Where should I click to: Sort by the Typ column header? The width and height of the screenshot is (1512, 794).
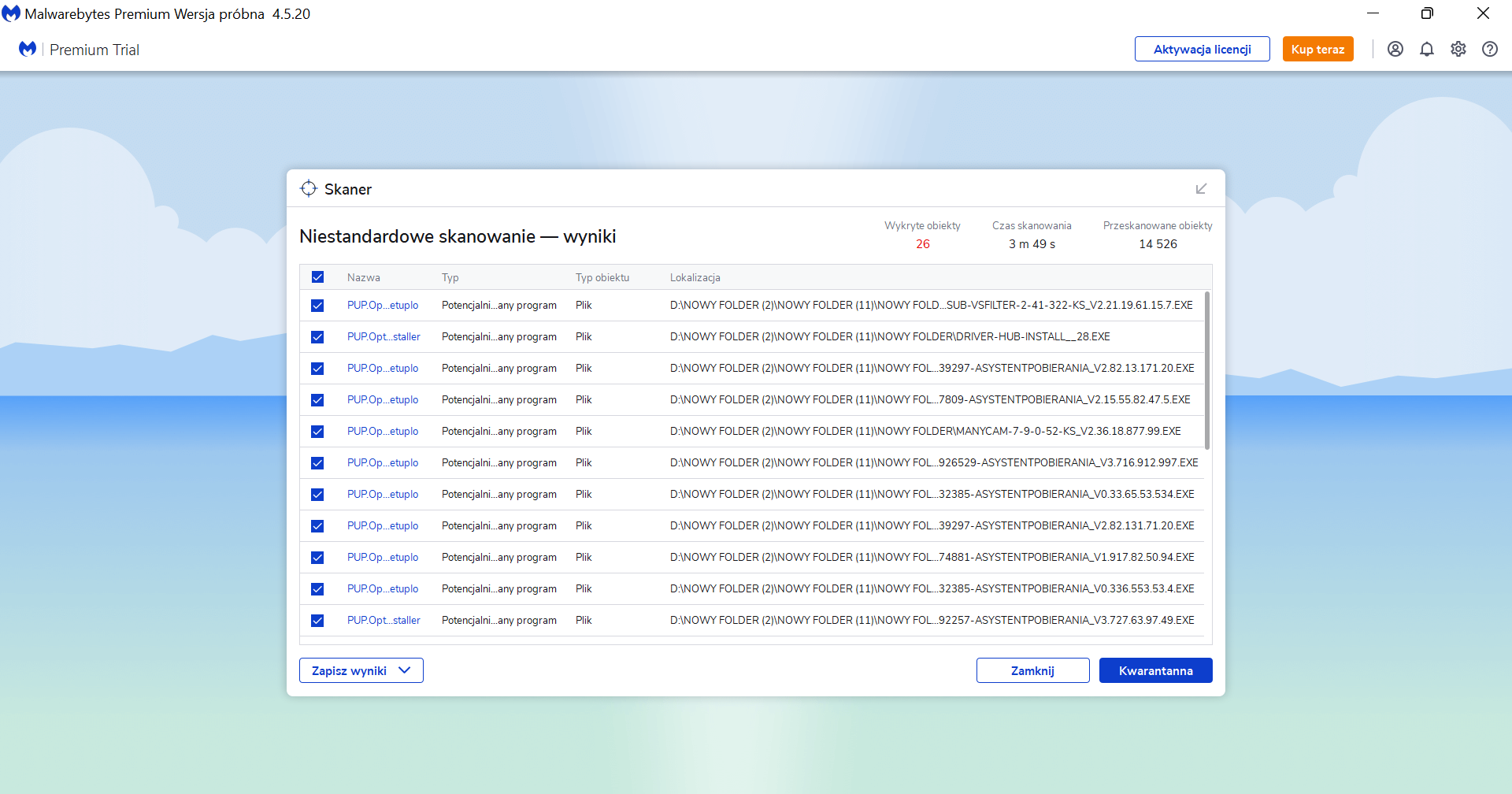(x=450, y=277)
